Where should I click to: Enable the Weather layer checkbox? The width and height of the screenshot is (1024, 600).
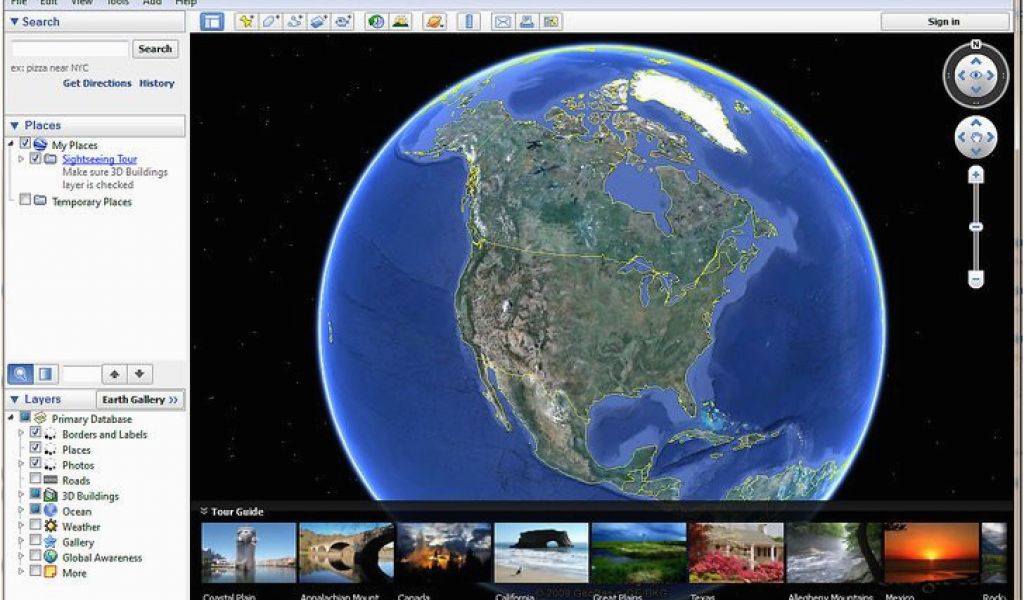(x=35, y=525)
